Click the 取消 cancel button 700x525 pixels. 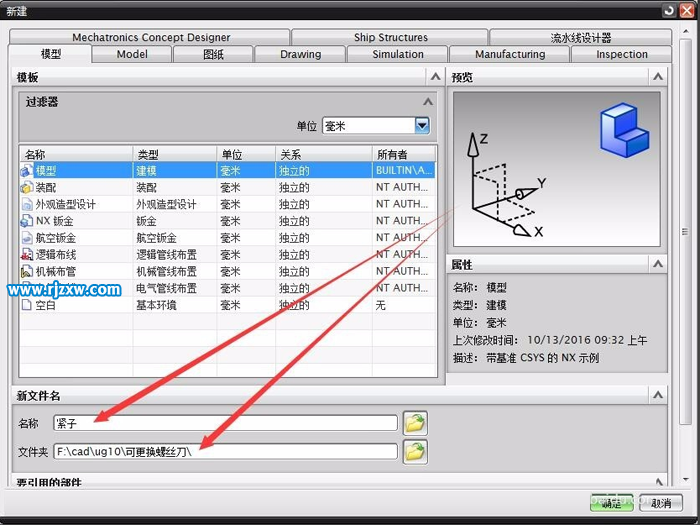661,503
